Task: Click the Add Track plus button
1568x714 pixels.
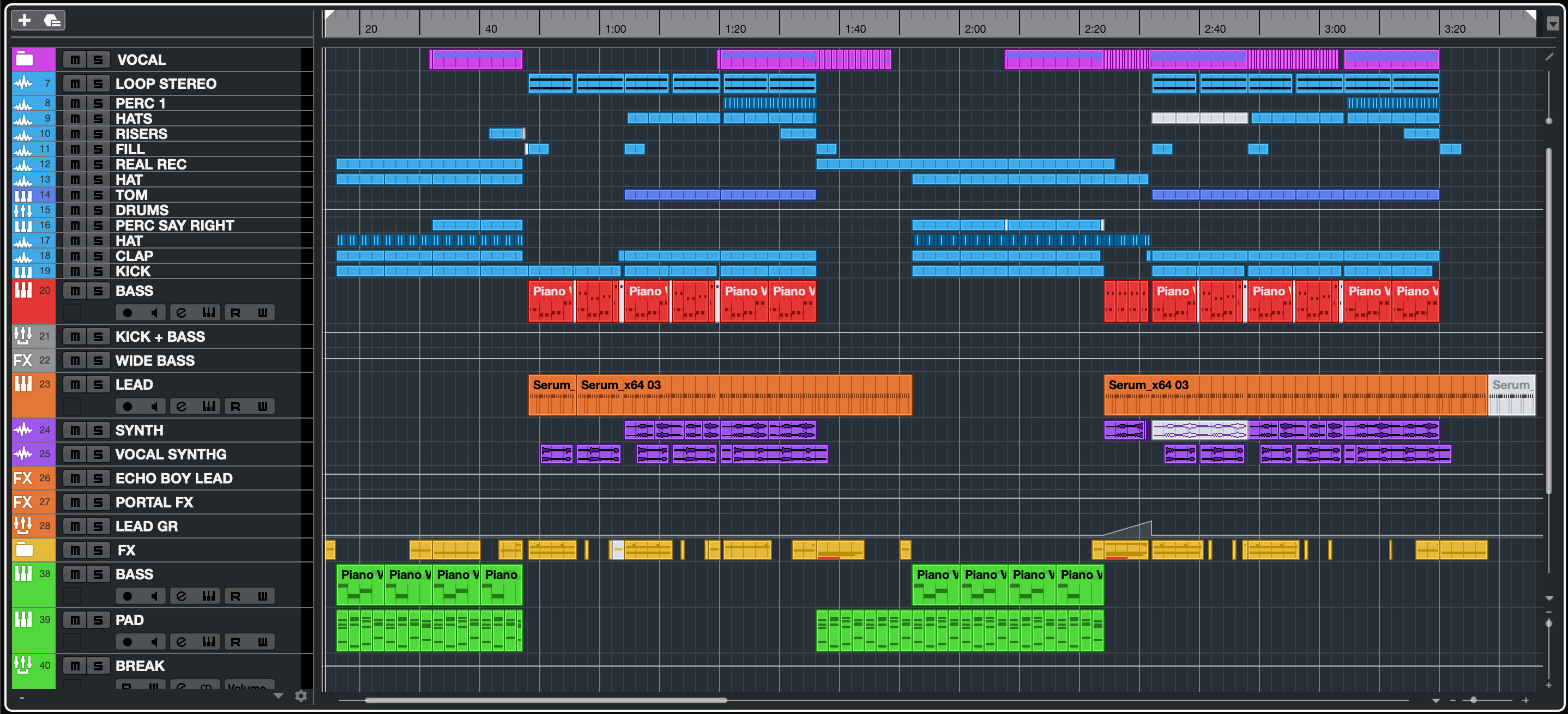Action: pos(25,20)
